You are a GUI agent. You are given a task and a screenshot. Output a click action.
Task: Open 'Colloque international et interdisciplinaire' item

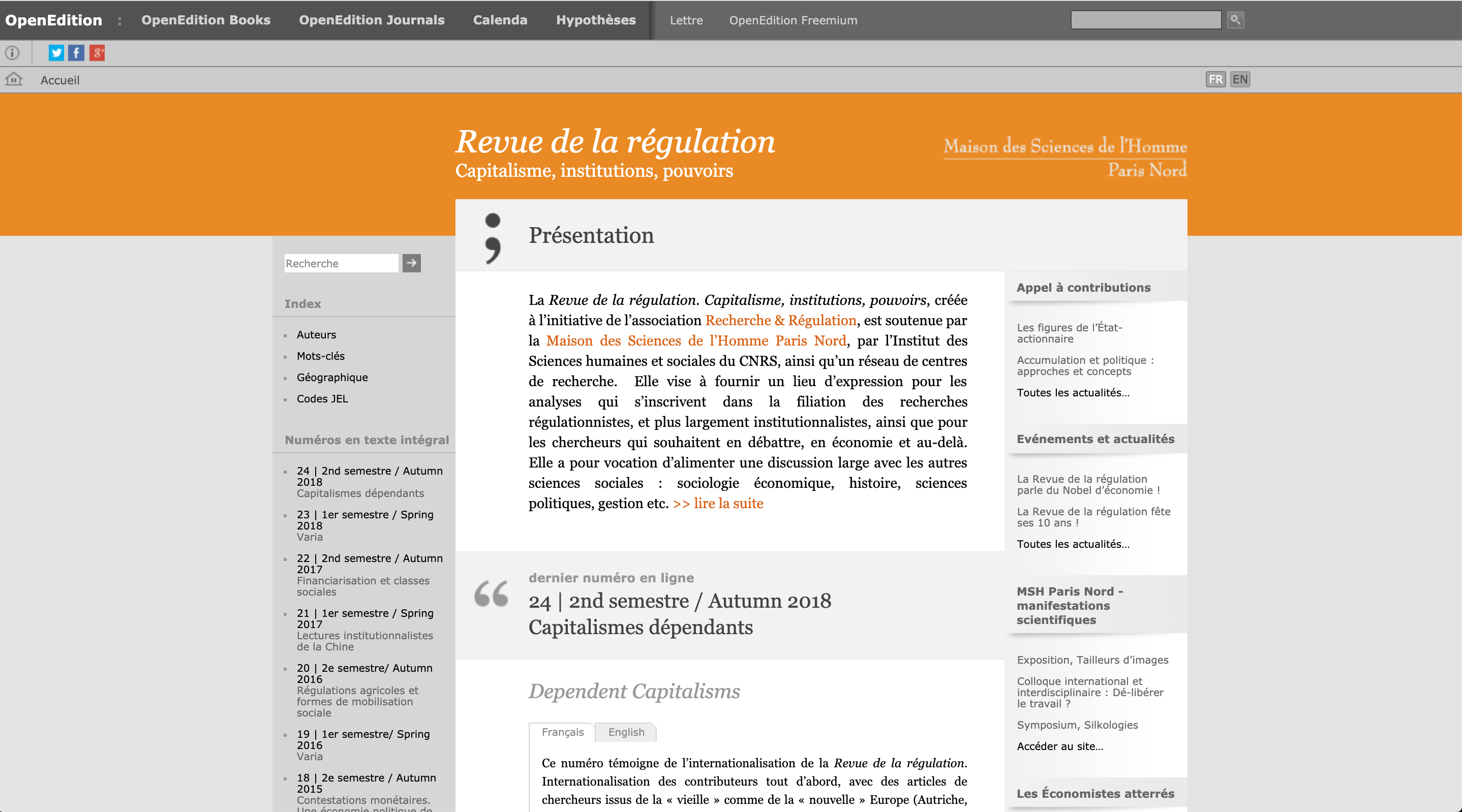1090,692
